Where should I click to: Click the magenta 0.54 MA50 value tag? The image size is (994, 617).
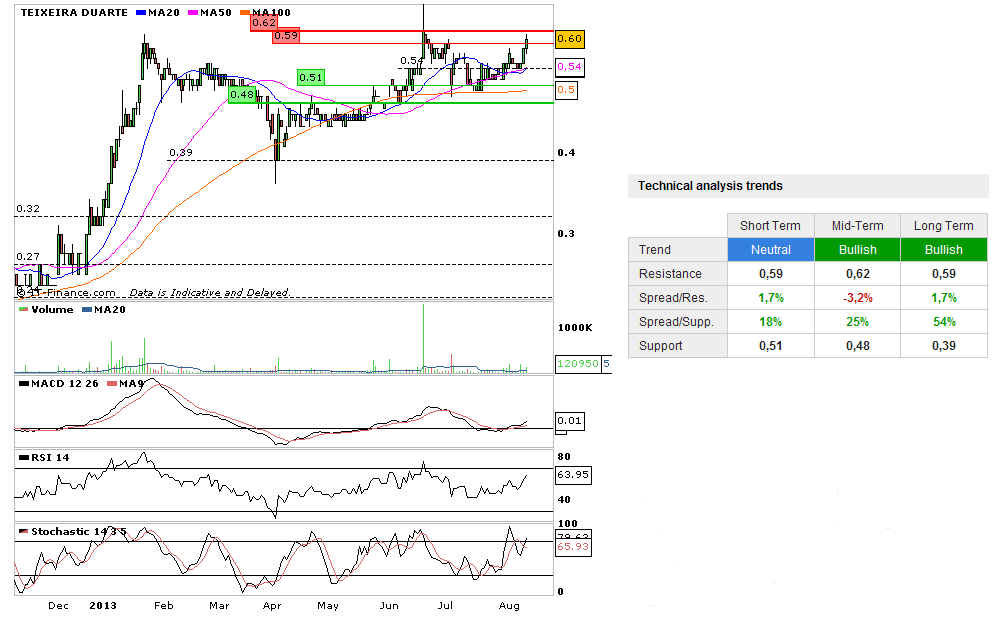pyautogui.click(x=569, y=67)
